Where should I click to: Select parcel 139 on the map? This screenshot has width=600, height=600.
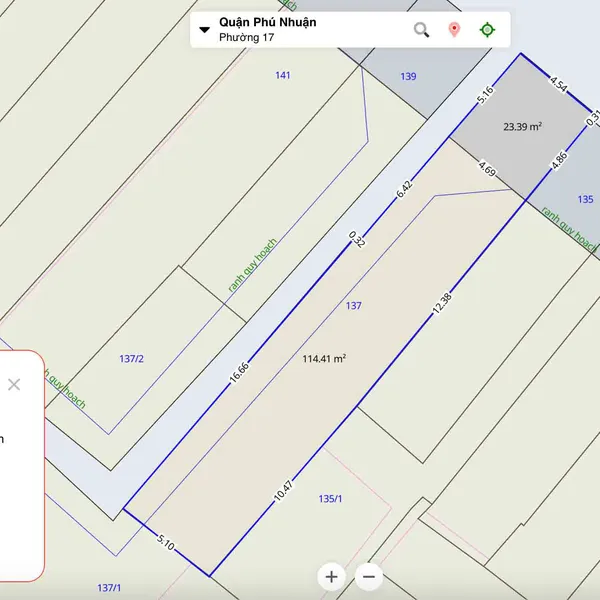pos(408,77)
